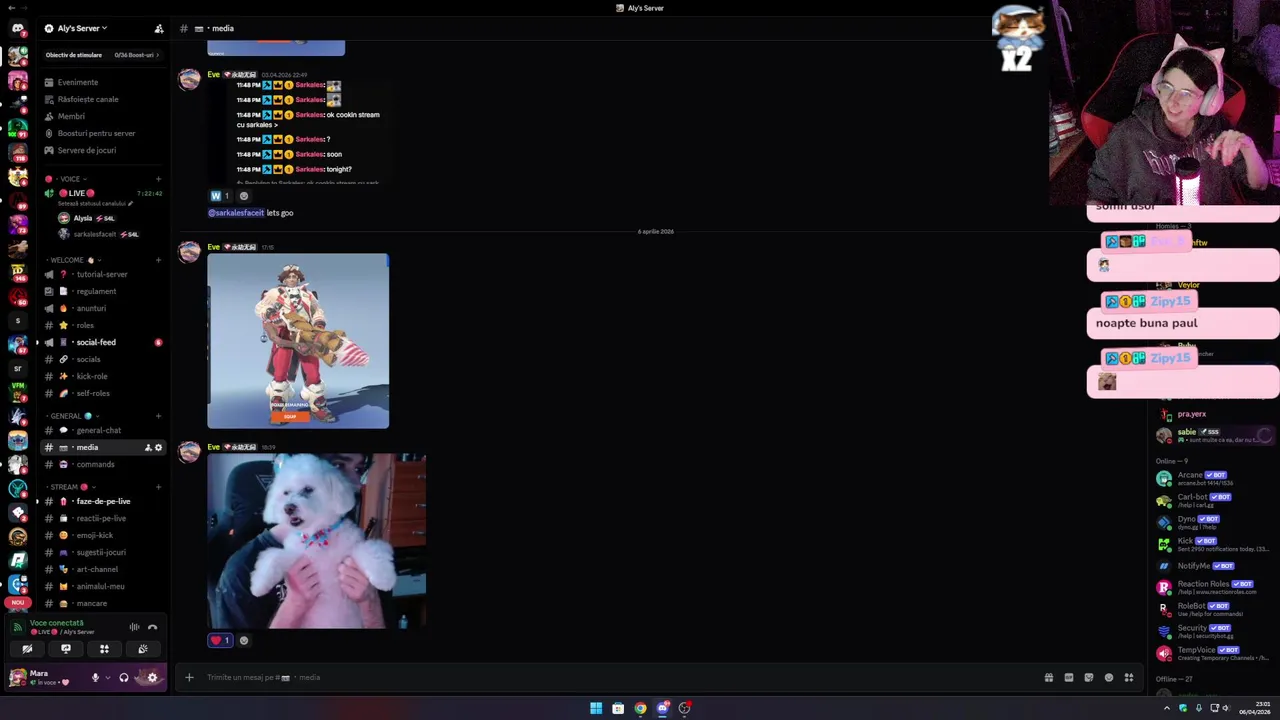
Task: Toggle heart reaction on dog photo
Action: (220, 640)
